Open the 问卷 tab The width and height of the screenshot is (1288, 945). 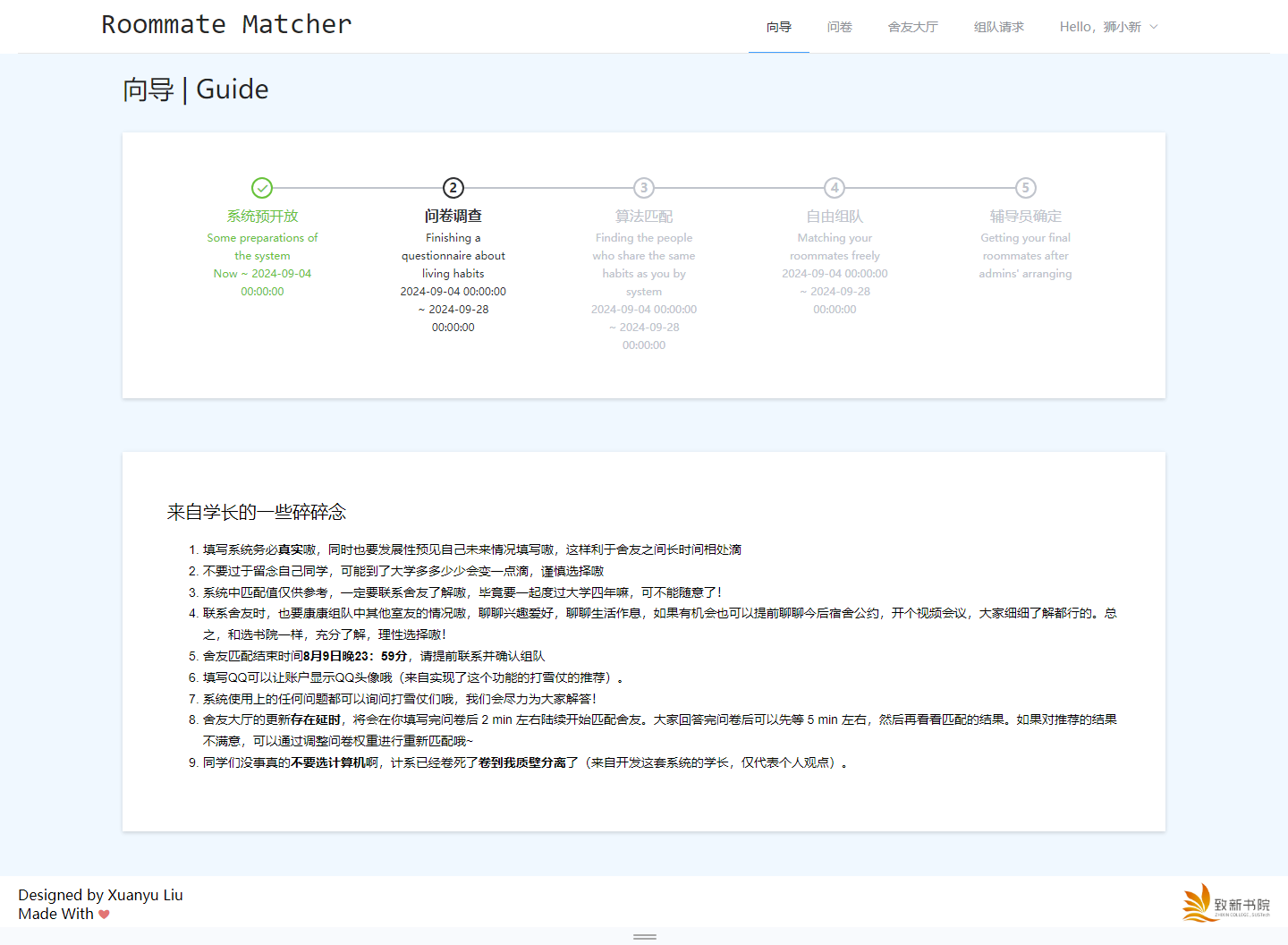[840, 27]
